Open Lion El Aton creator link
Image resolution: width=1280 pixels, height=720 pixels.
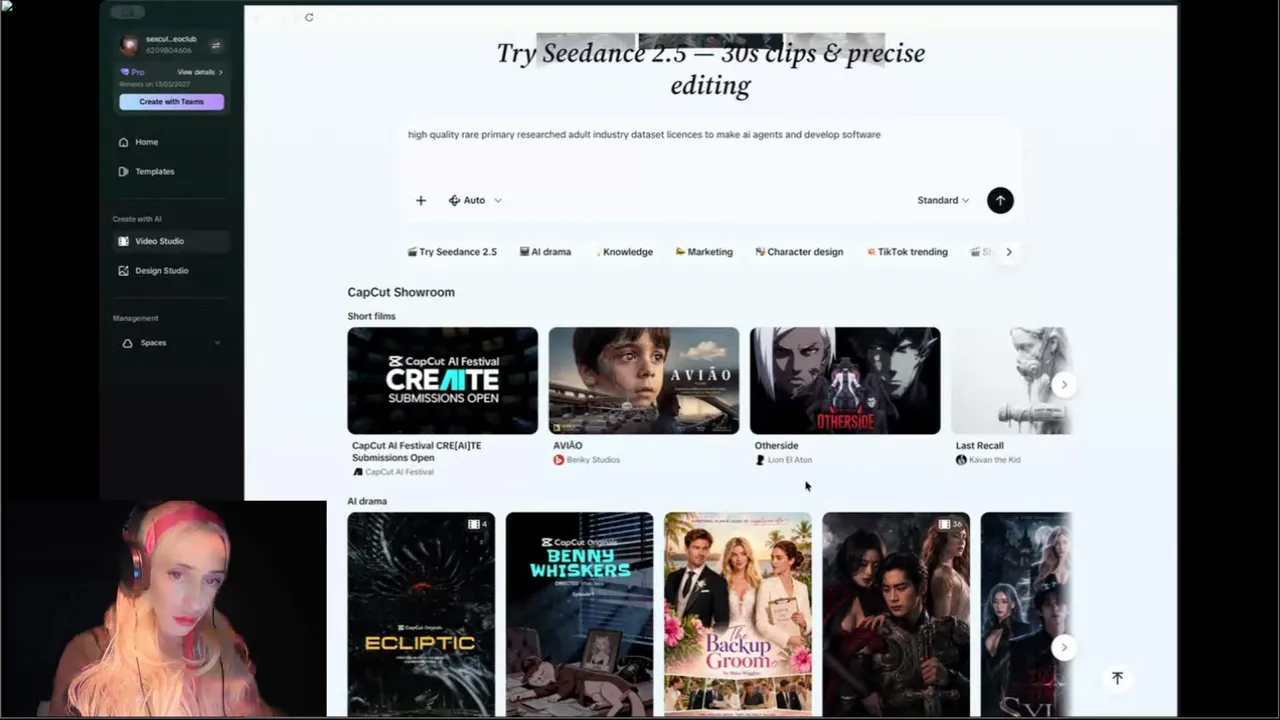coord(783,460)
